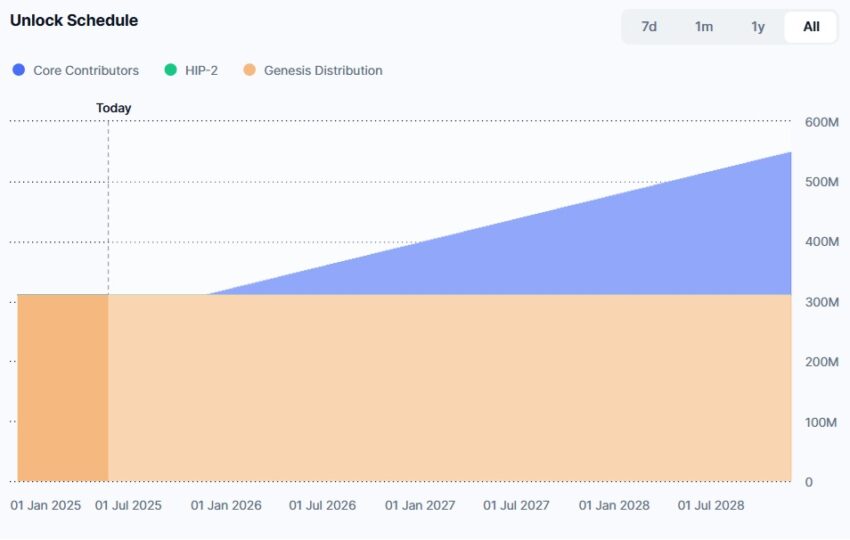The width and height of the screenshot is (850, 540).
Task: Click the dark orange unlocked Genesis area
Action: coord(63,388)
